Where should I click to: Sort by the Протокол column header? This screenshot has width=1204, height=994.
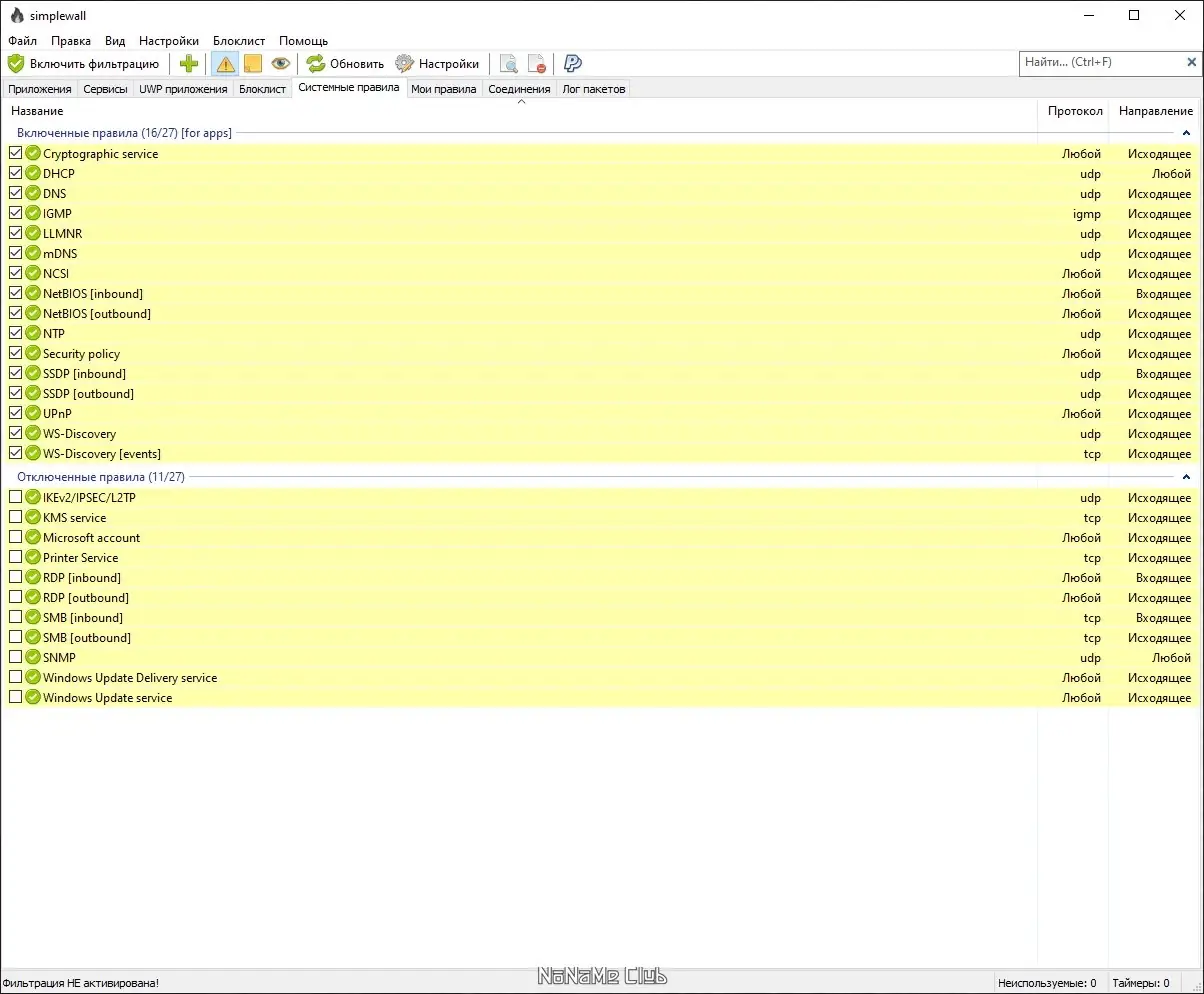pos(1075,111)
